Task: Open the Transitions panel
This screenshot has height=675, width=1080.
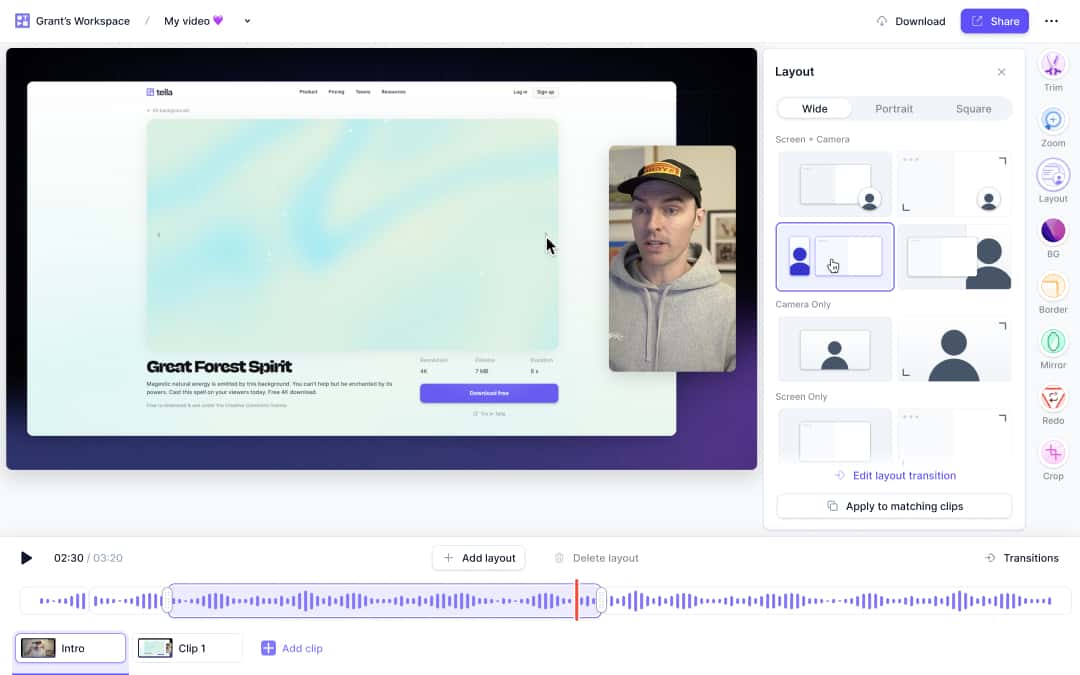Action: [x=1022, y=557]
